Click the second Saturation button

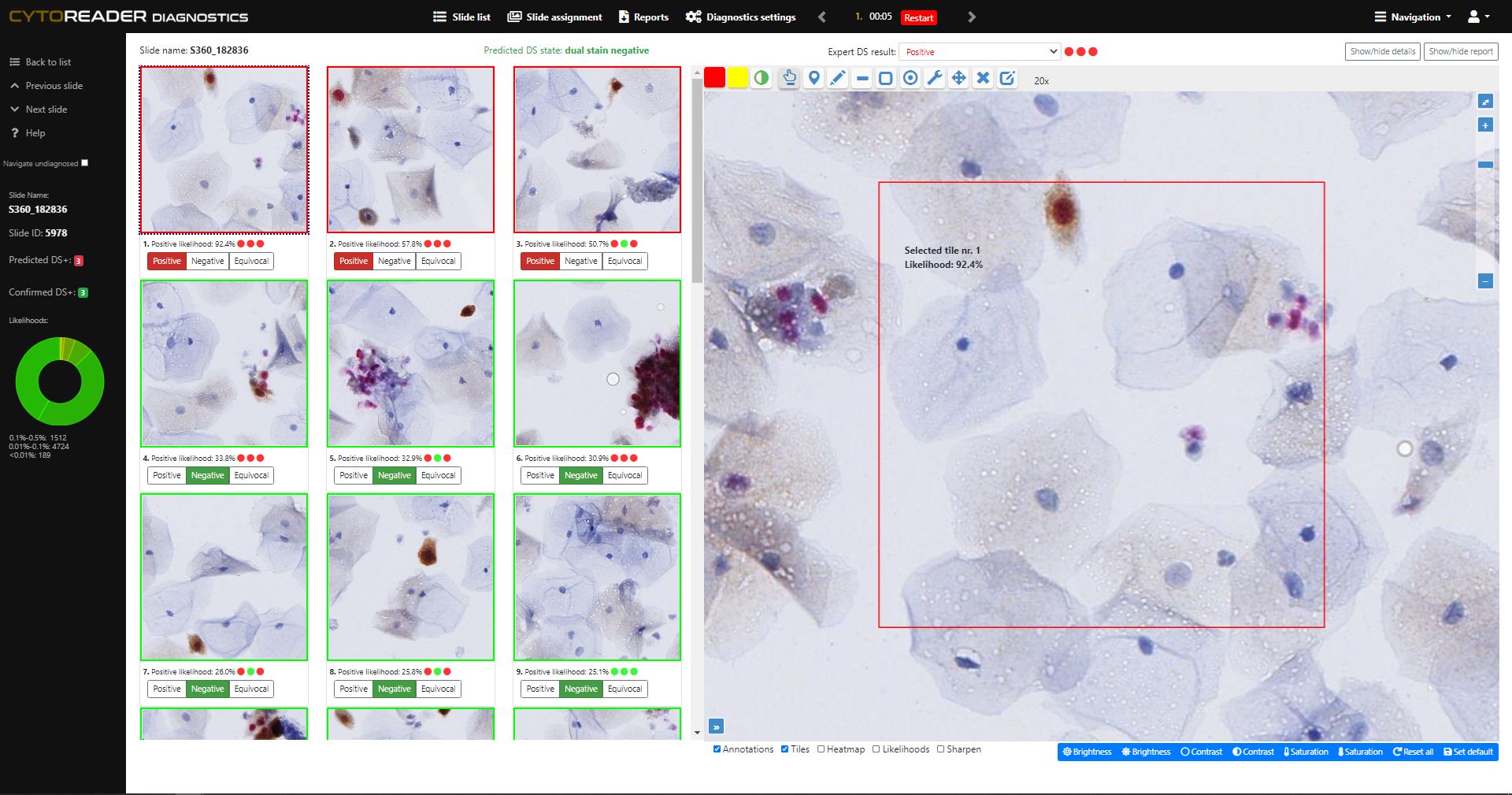click(x=1361, y=752)
